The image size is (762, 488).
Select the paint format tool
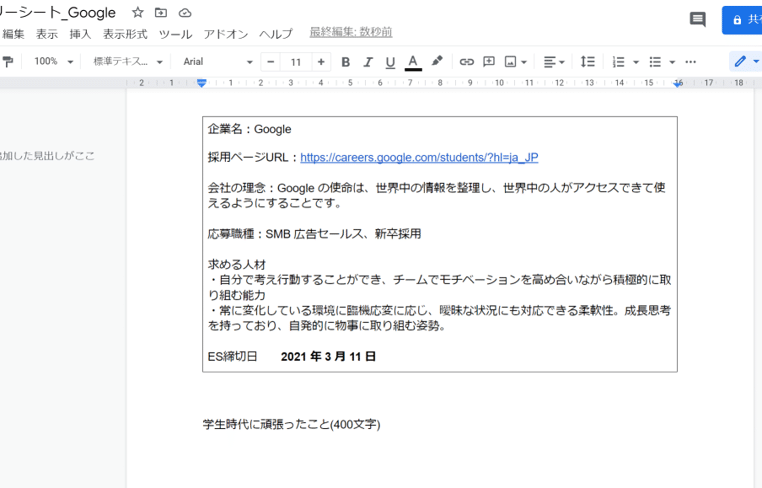(x=8, y=62)
